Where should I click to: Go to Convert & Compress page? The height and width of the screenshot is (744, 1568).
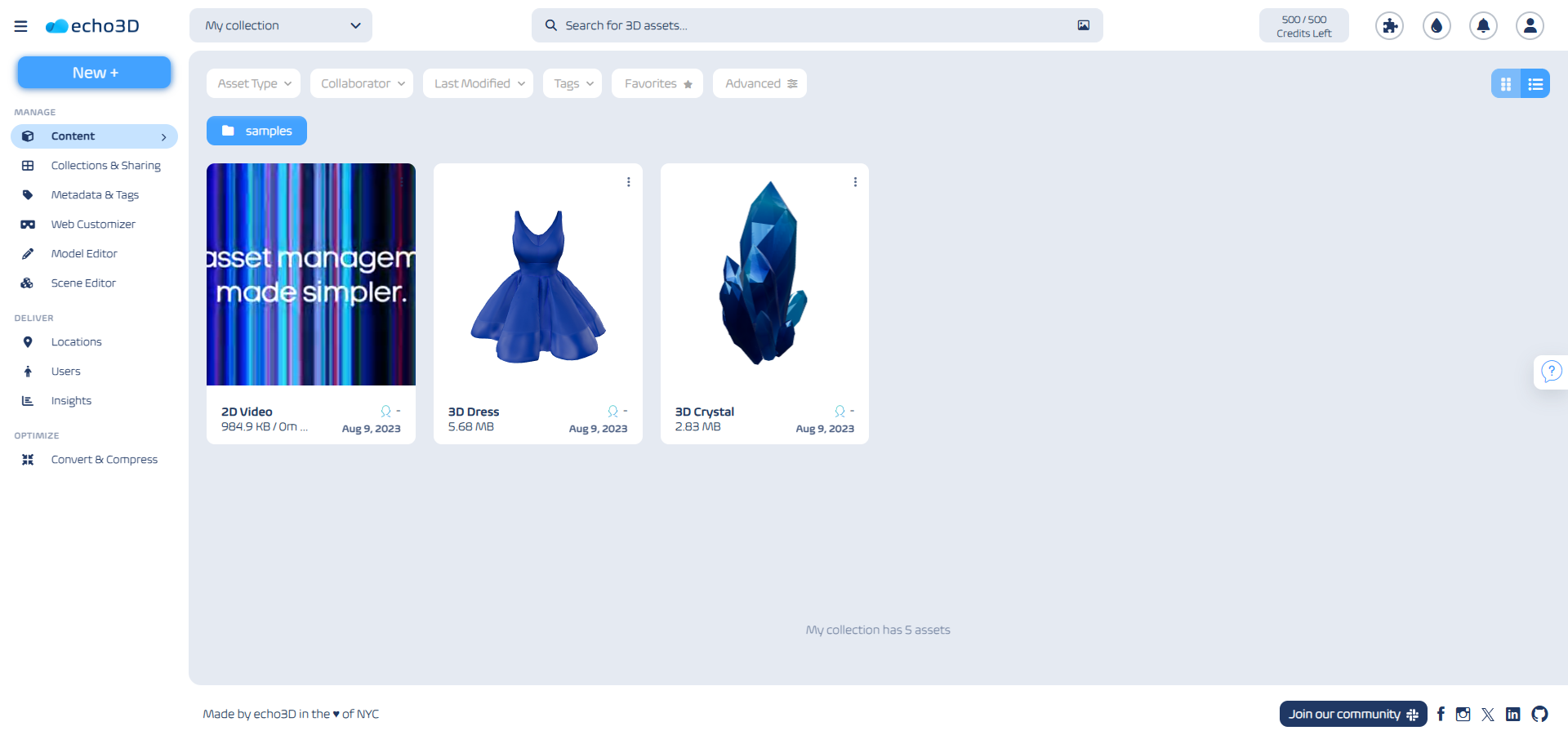pyautogui.click(x=104, y=460)
